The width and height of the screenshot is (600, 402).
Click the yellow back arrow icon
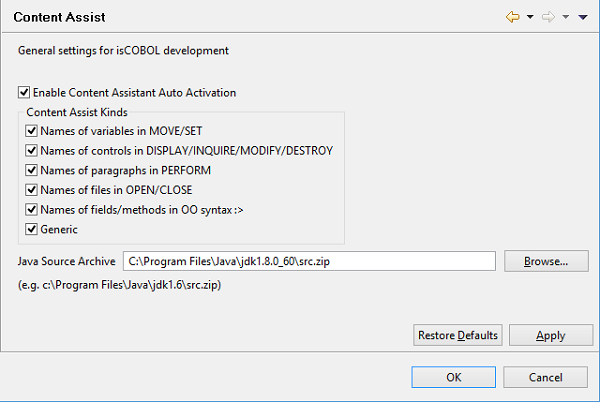coord(514,18)
